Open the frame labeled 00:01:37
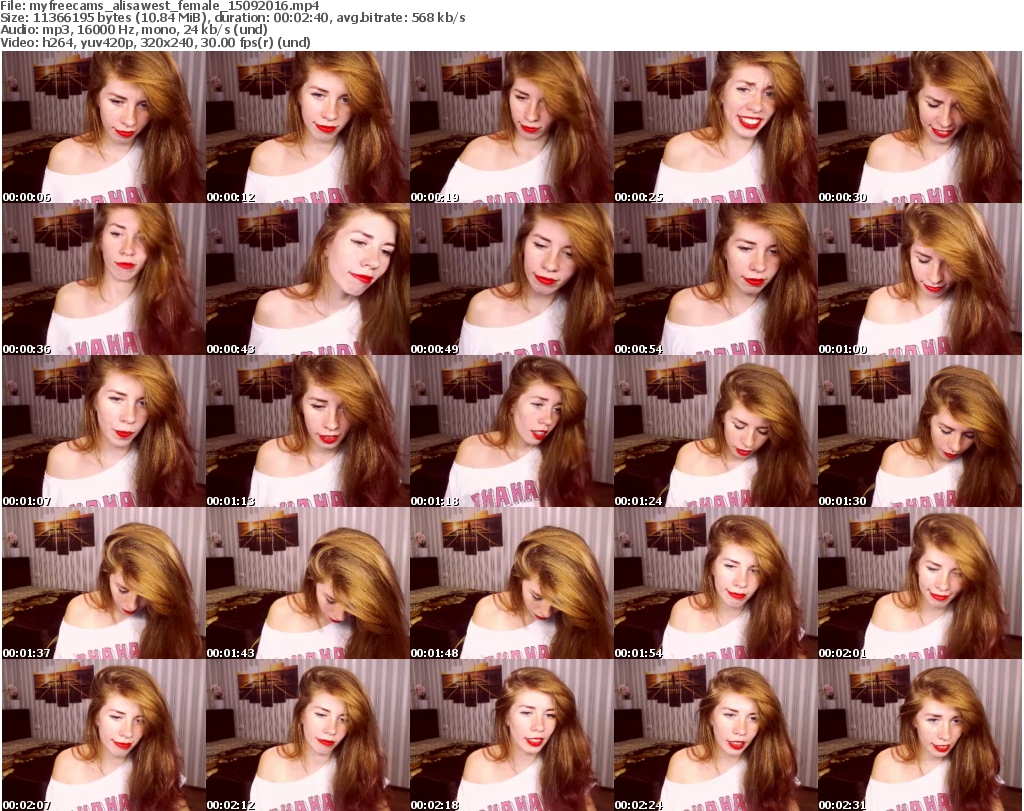Screen dimensions: 1024x811 tap(103, 583)
